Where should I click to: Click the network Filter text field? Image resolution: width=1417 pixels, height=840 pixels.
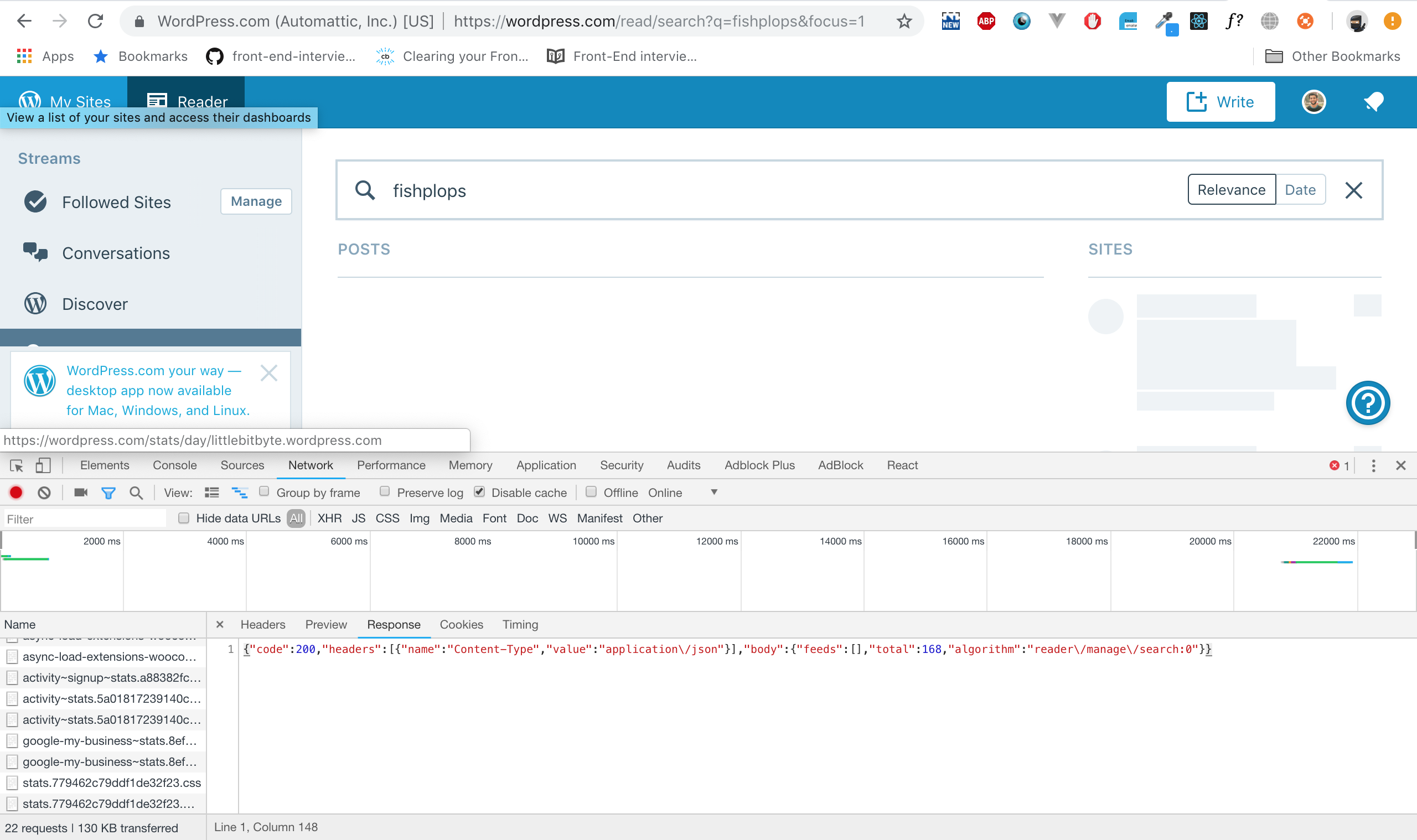coord(85,518)
